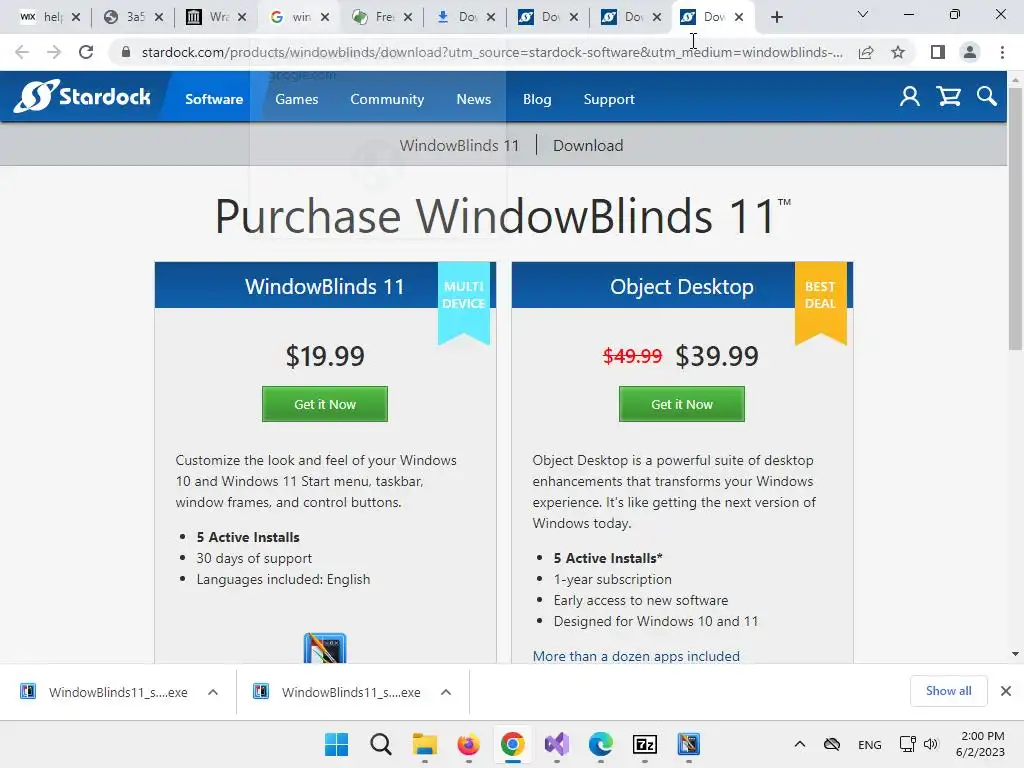Click the cloud sync tray icon
The image size is (1024, 768).
click(831, 744)
